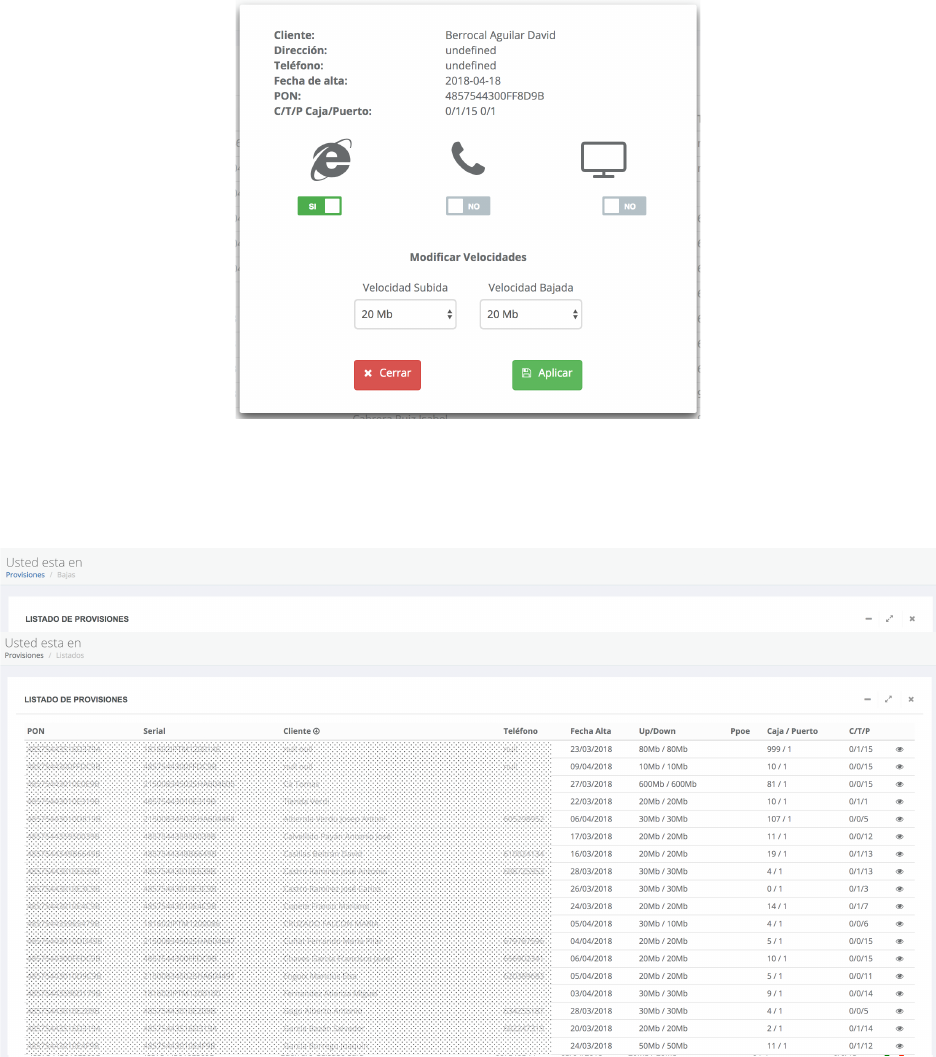Image resolution: width=936 pixels, height=1057 pixels.
Task: View eye icon for 0/0/11 row
Action: 900,976
